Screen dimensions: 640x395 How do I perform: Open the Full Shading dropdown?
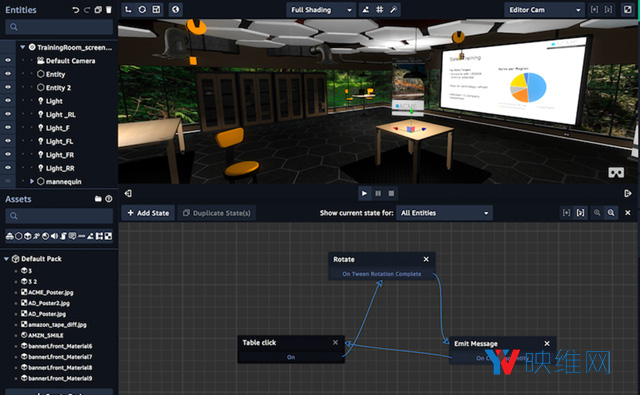pos(321,10)
